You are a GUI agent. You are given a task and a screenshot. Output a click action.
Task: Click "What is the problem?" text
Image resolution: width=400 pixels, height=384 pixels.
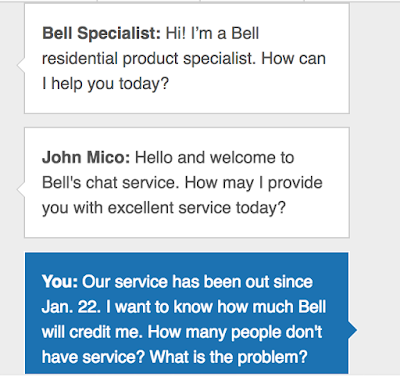[x=228, y=357]
